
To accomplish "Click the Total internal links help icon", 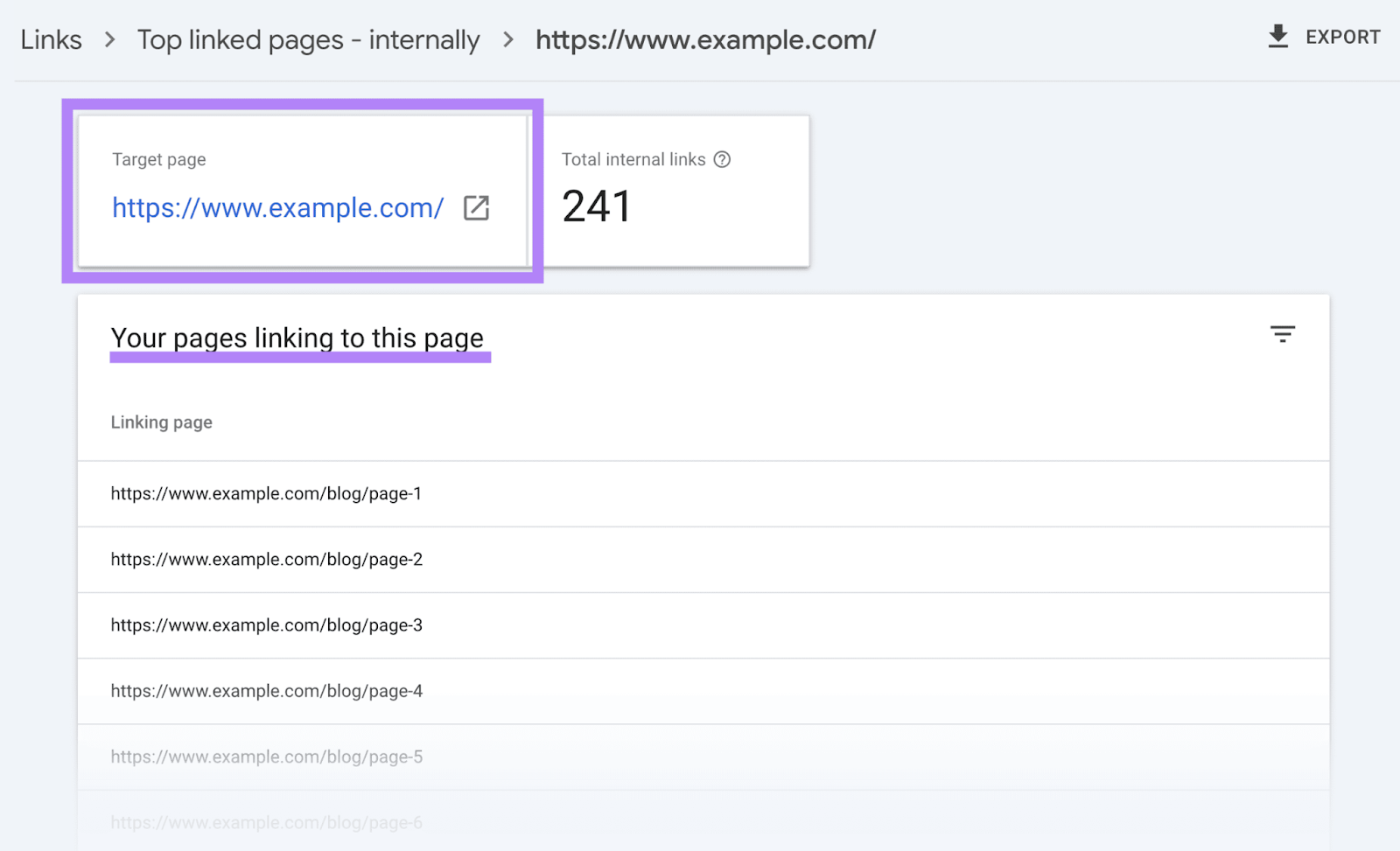I will click(x=721, y=159).
